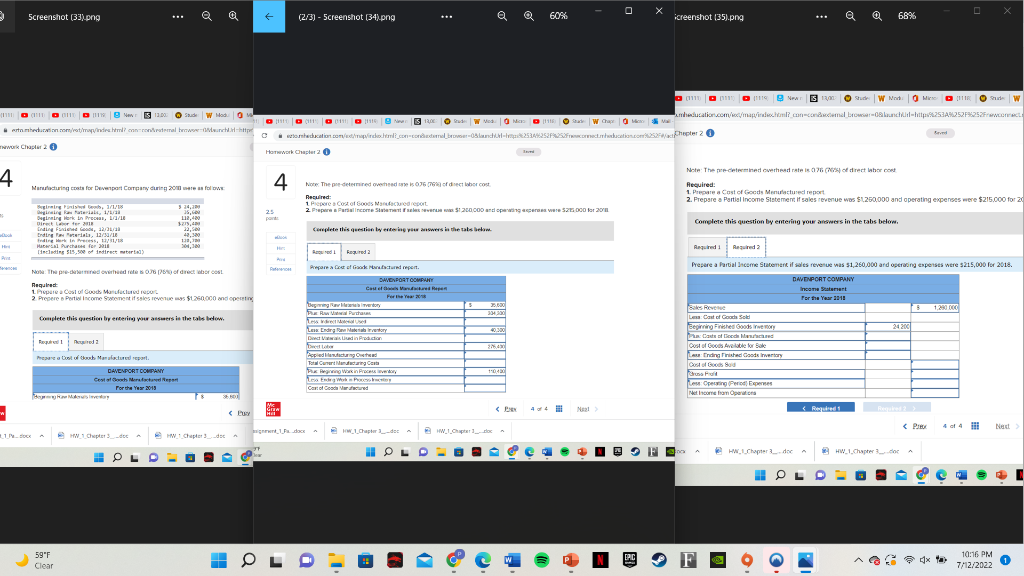Open the clock showing 10:16 PM
This screenshot has width=1024, height=576.
pos(974,560)
